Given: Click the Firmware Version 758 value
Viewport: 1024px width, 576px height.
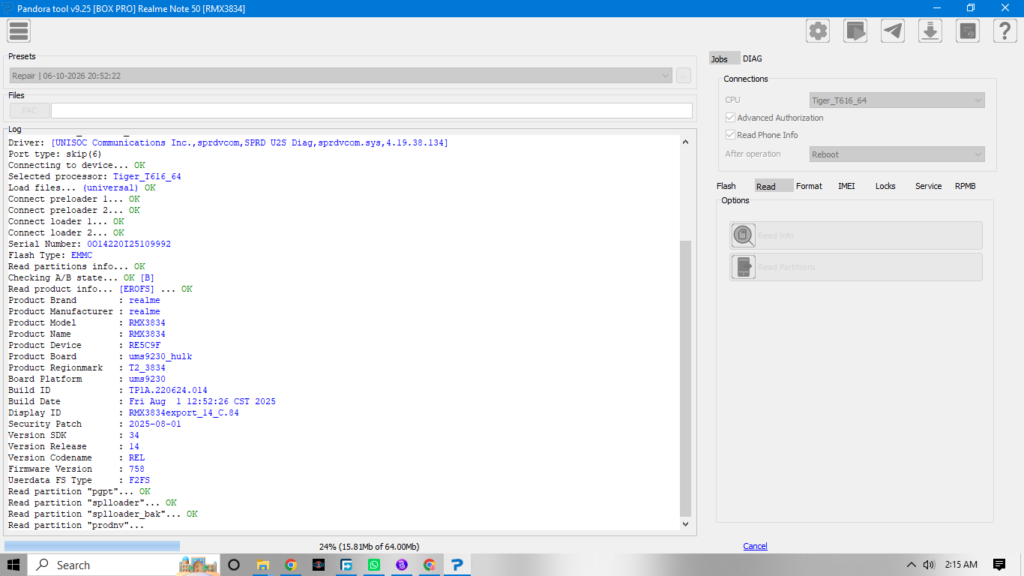Looking at the screenshot, I should point(136,469).
